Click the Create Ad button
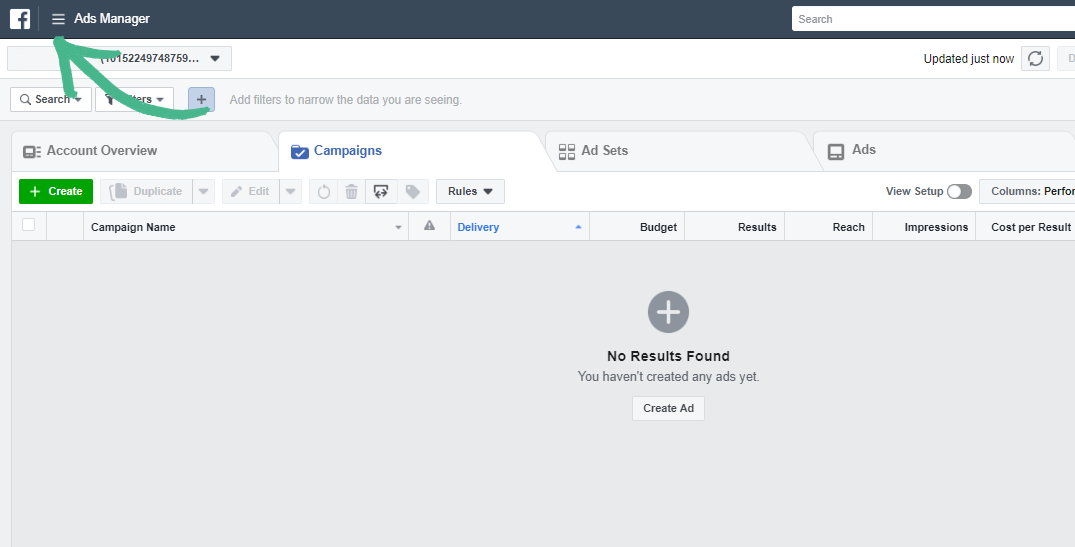 (x=668, y=408)
